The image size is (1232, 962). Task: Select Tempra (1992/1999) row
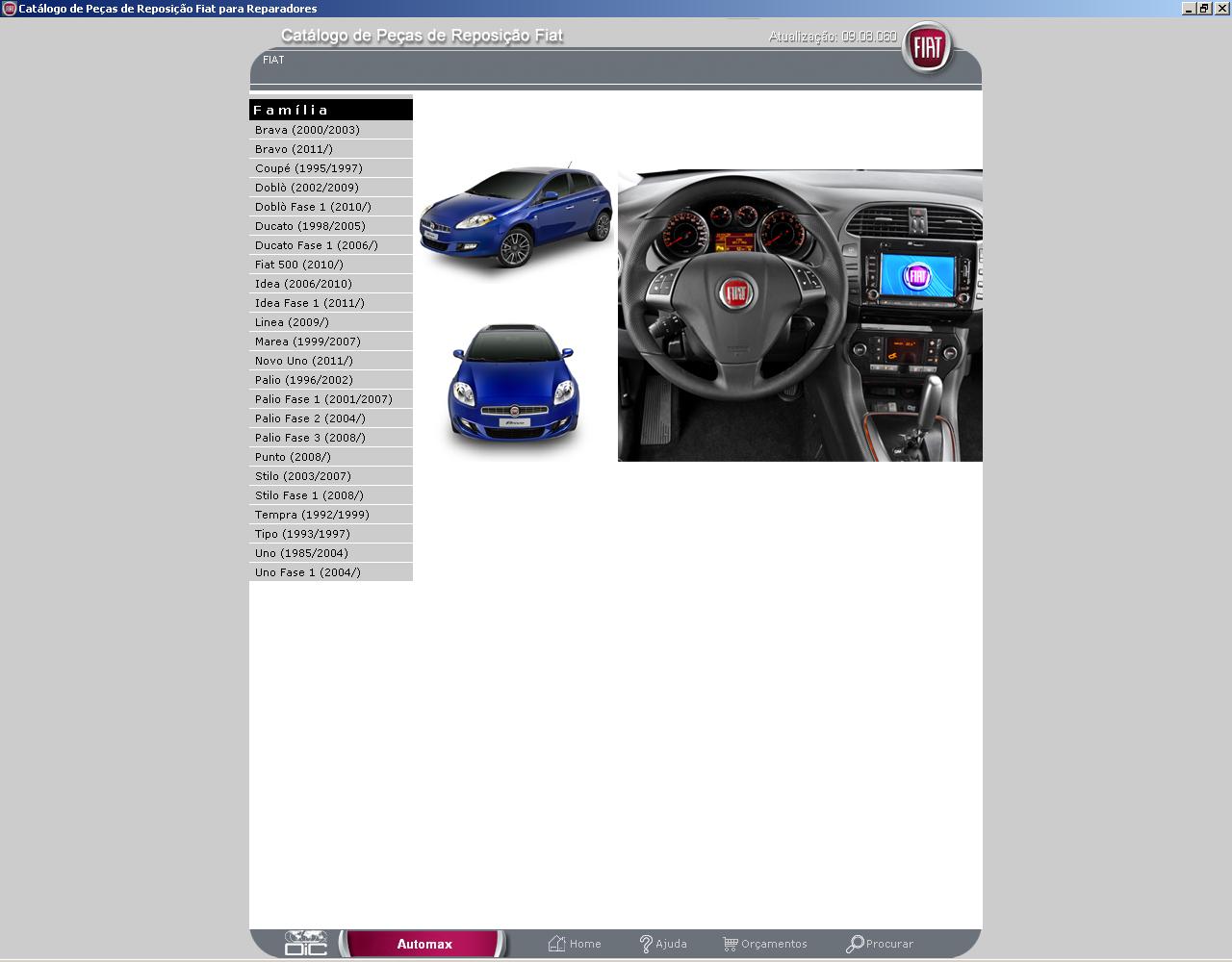[331, 515]
